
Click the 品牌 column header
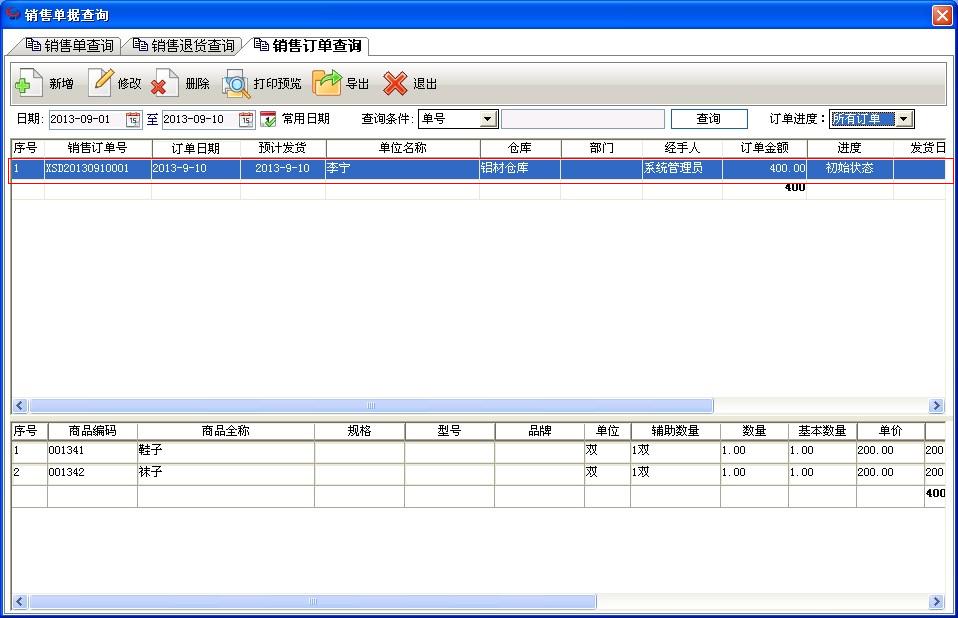(x=539, y=431)
